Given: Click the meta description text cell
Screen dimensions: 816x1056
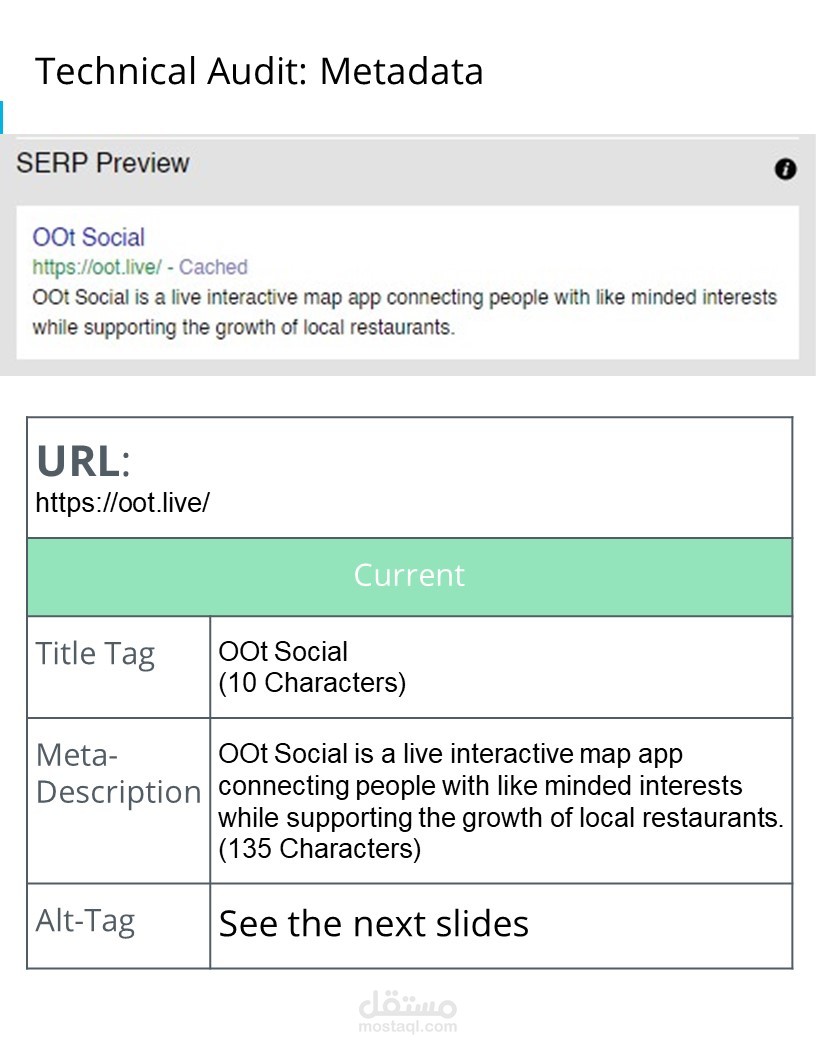Looking at the screenshot, I should point(501,801).
